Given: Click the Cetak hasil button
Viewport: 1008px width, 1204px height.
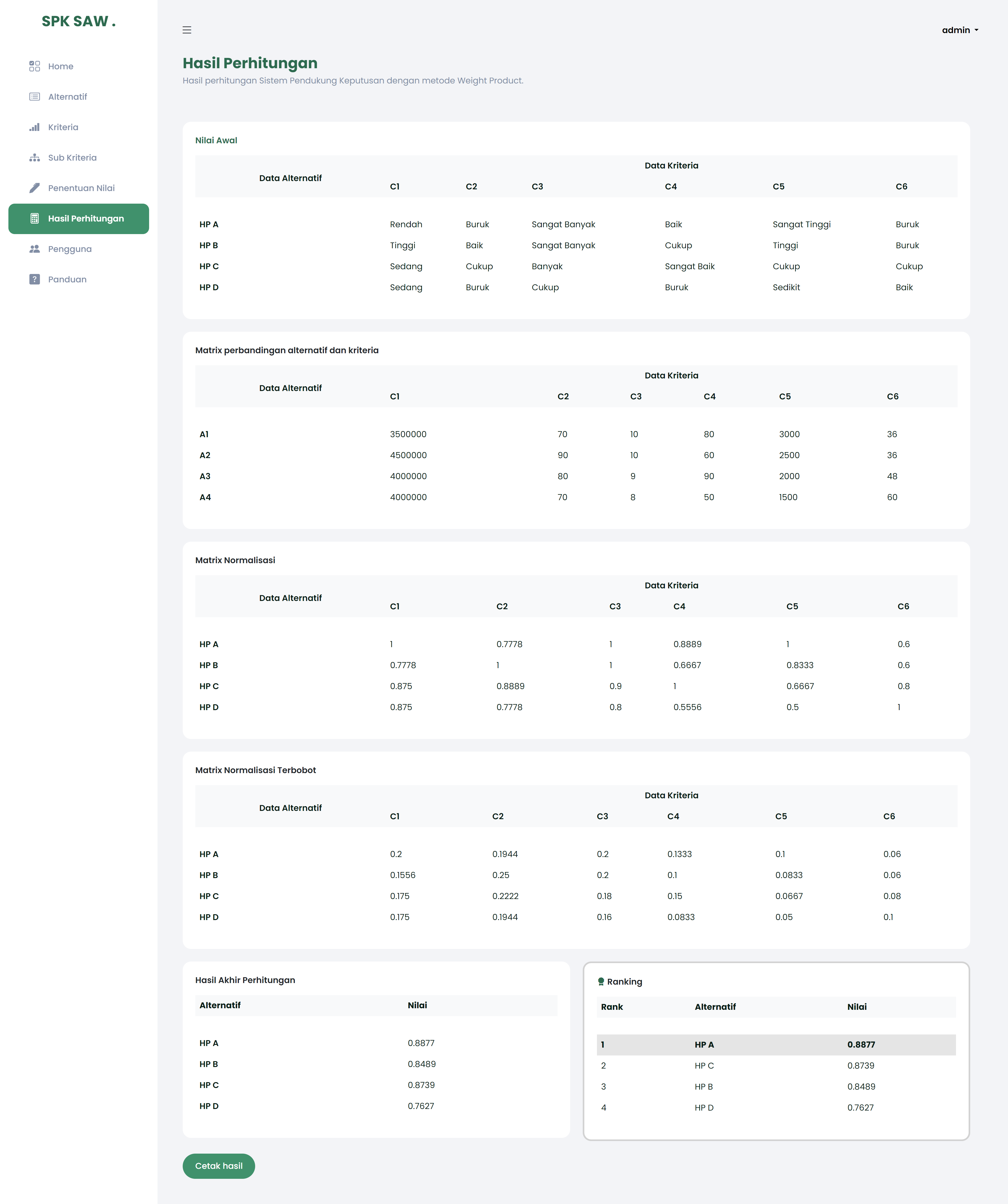Looking at the screenshot, I should click(x=218, y=1166).
